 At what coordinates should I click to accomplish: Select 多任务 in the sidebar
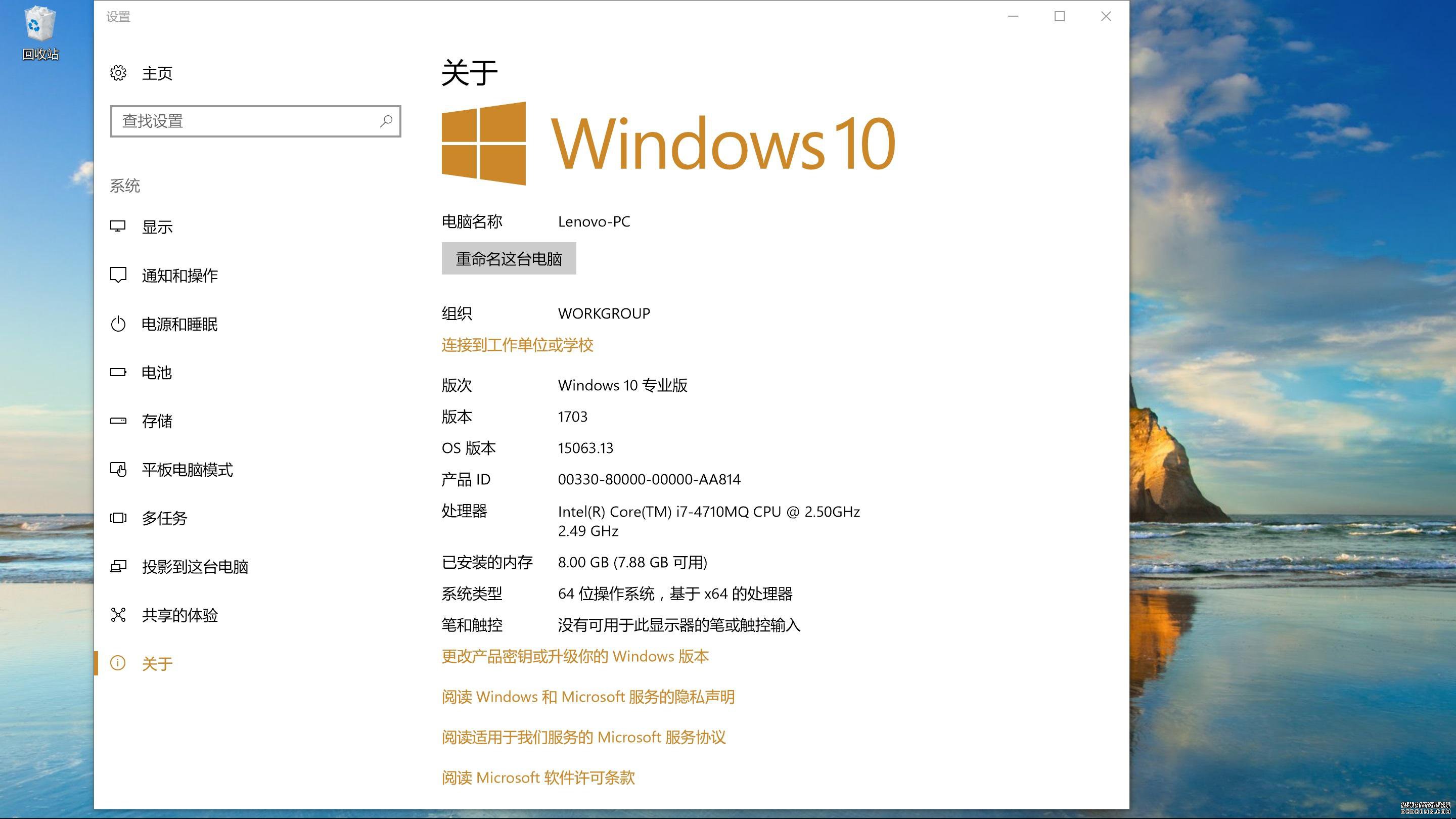click(164, 518)
